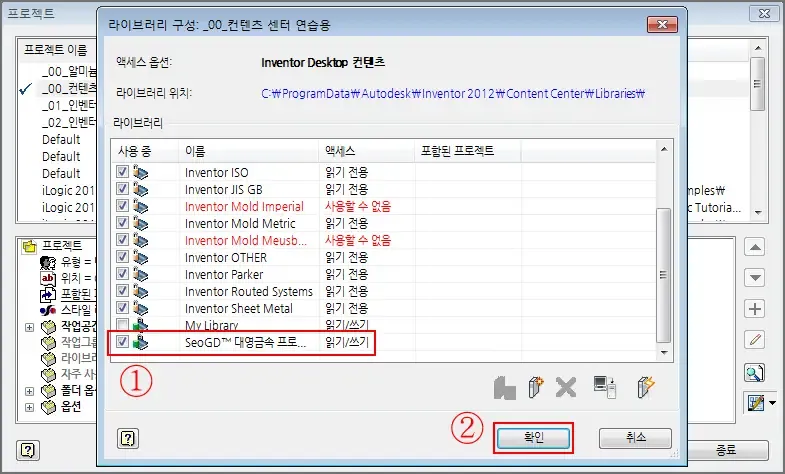Viewport: 785px width, 474px height.
Task: Click the update library lightning icon
Action: (x=646, y=387)
